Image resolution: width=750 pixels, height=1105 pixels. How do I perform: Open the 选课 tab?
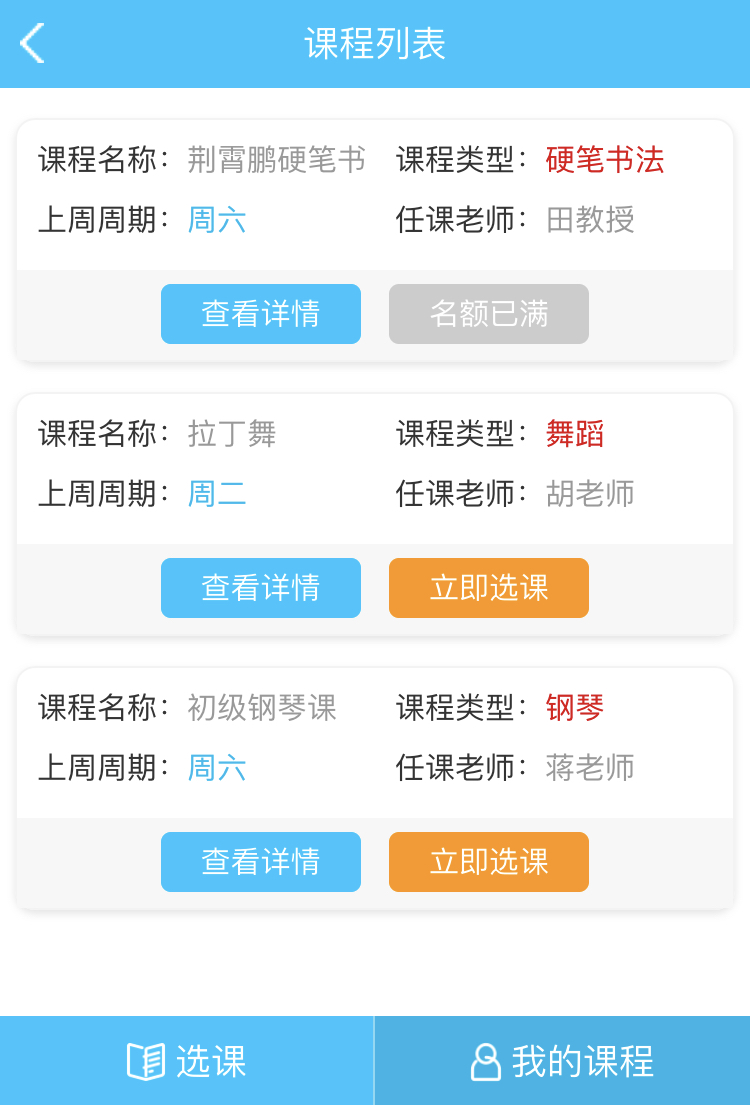click(x=187, y=1061)
